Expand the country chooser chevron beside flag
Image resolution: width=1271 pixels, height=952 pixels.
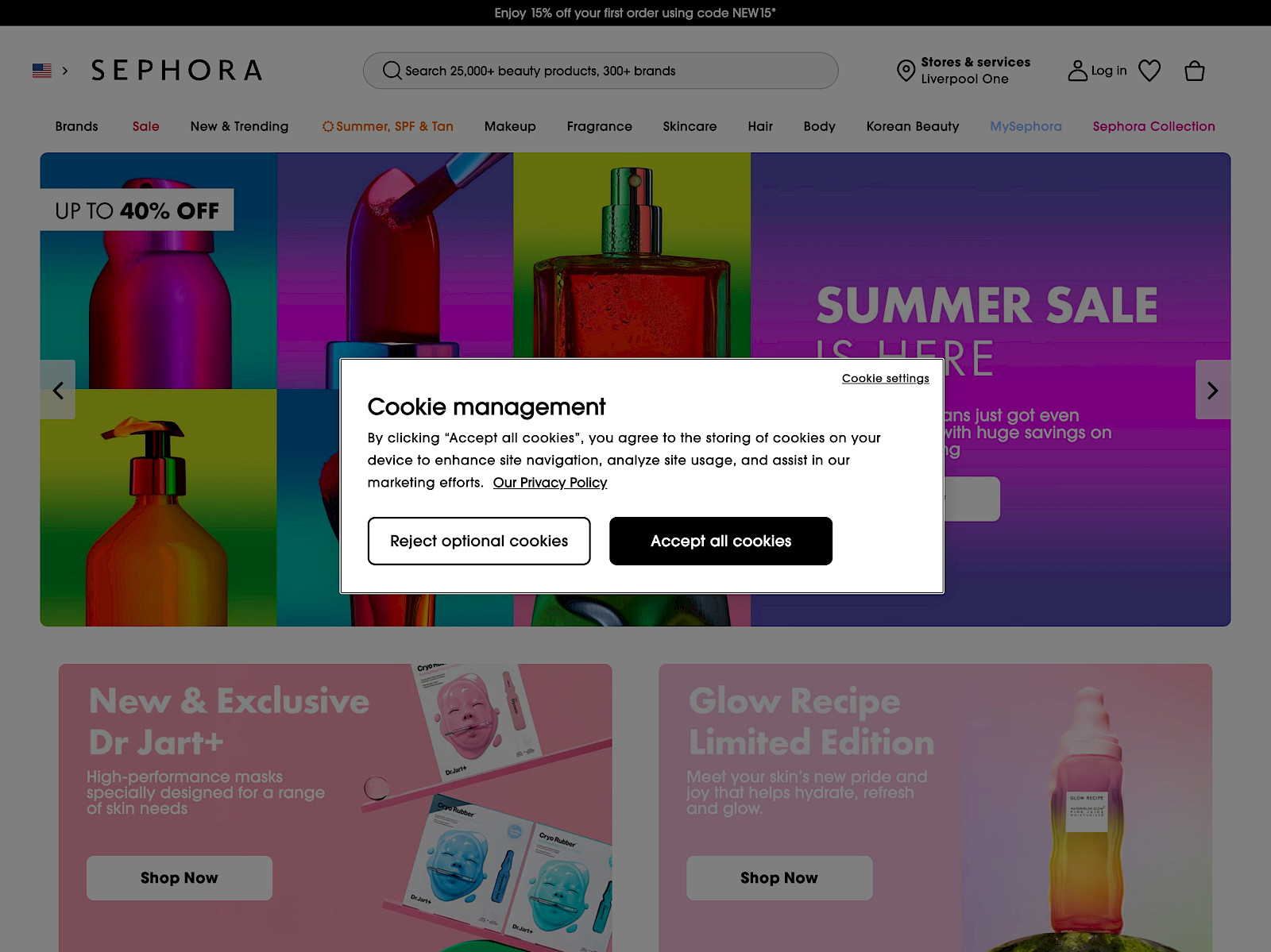pos(65,71)
